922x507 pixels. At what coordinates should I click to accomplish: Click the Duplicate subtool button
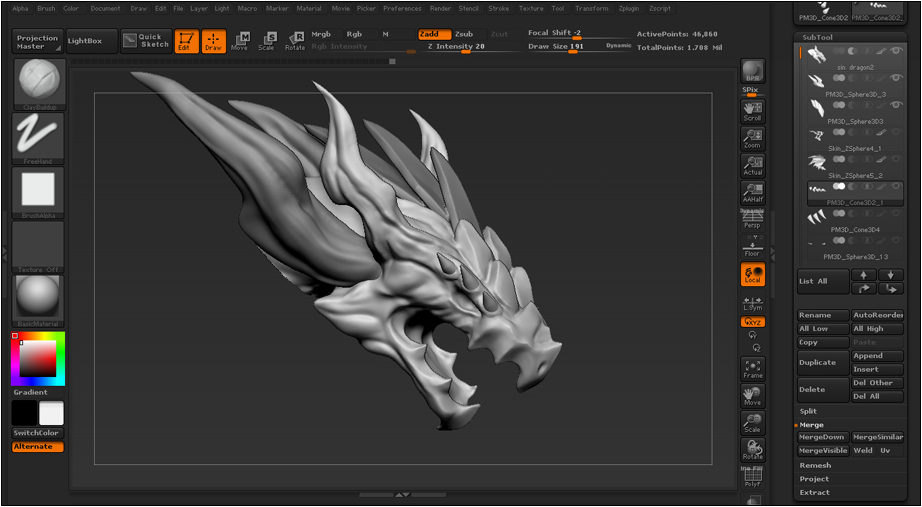click(x=823, y=362)
